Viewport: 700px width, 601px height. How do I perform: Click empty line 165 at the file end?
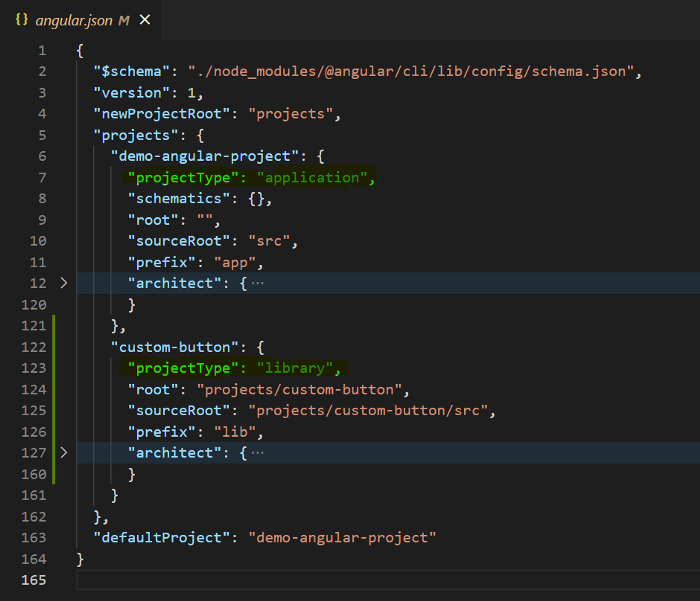300,580
